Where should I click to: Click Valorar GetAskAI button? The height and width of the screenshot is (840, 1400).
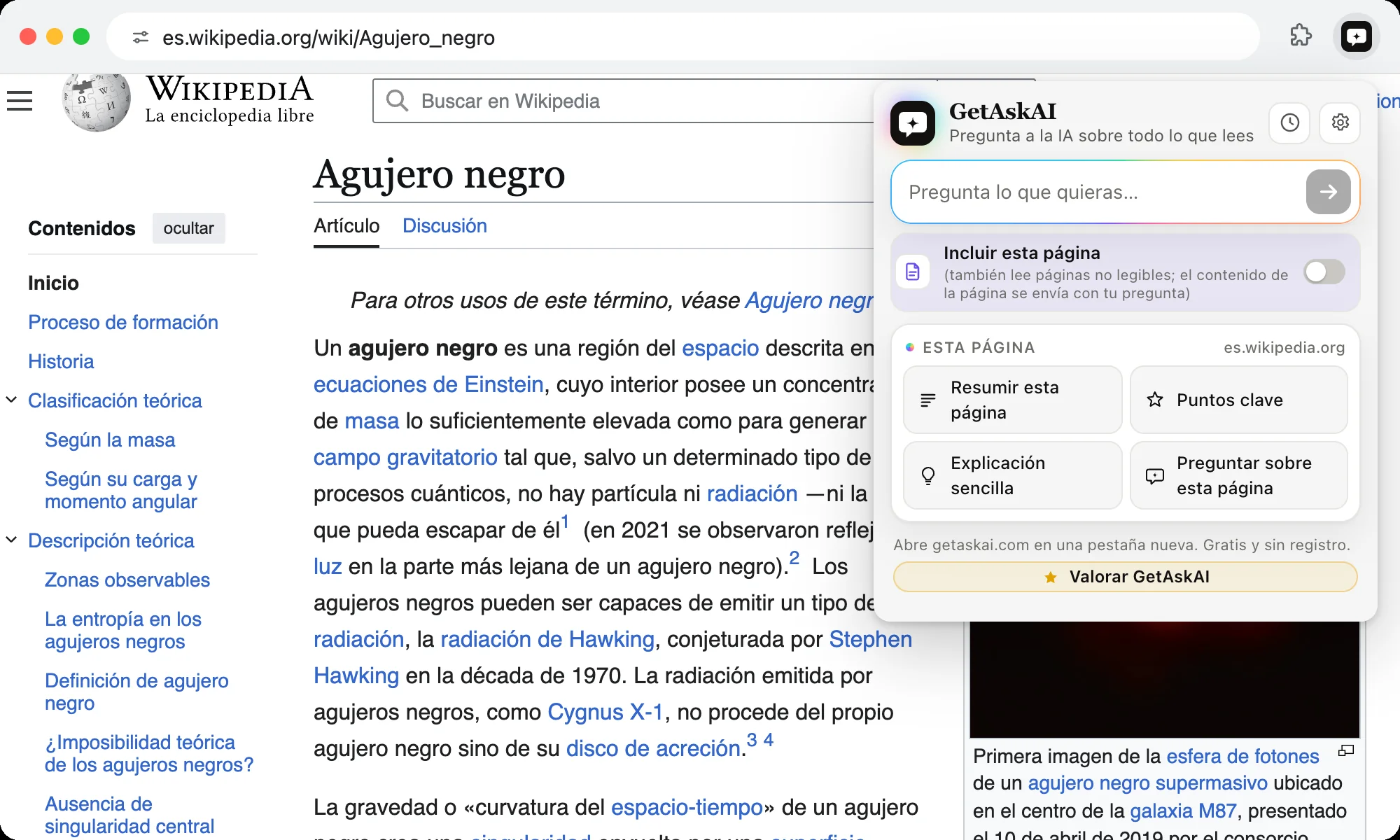tap(1125, 577)
